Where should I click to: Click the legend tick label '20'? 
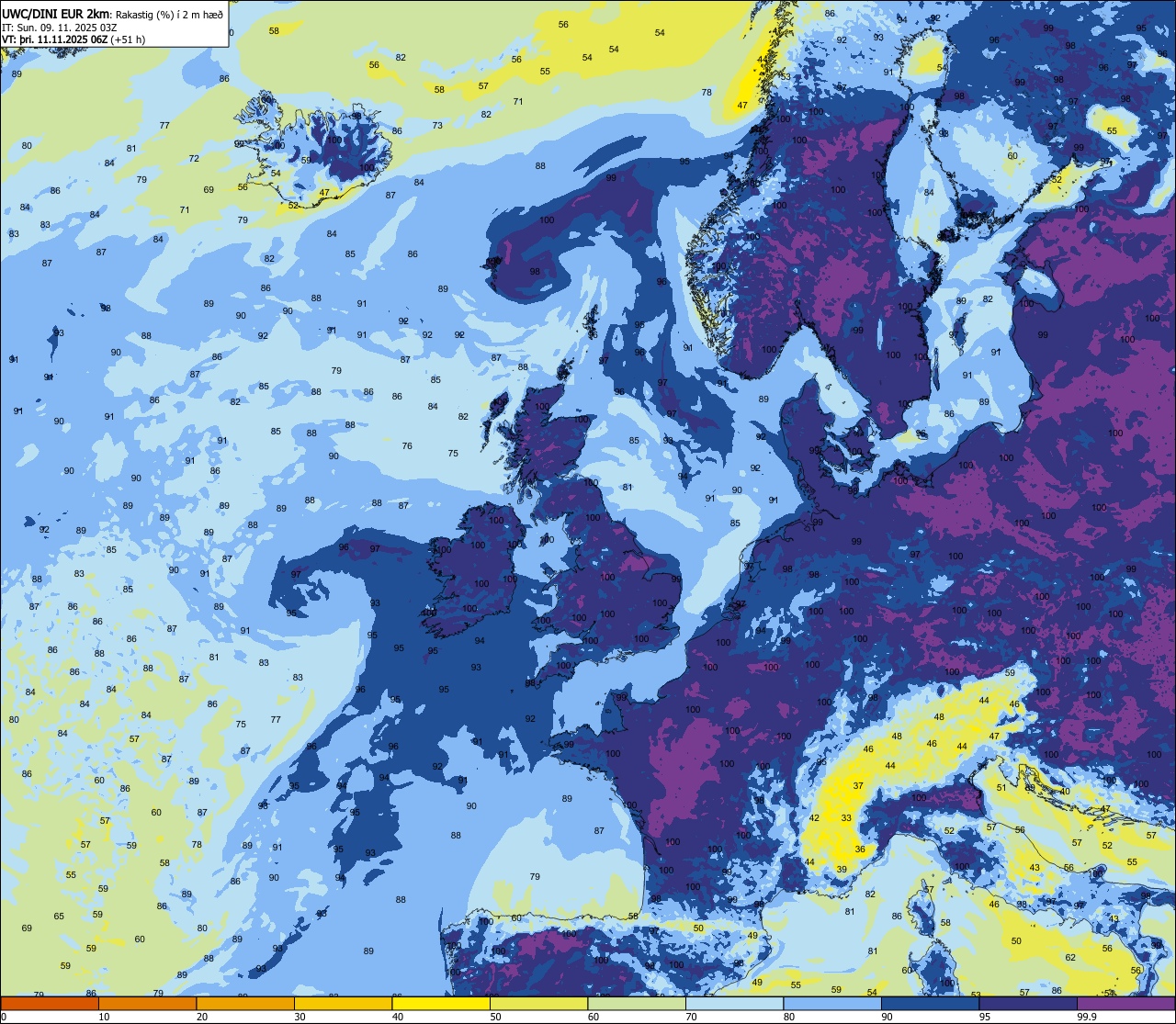202,1017
